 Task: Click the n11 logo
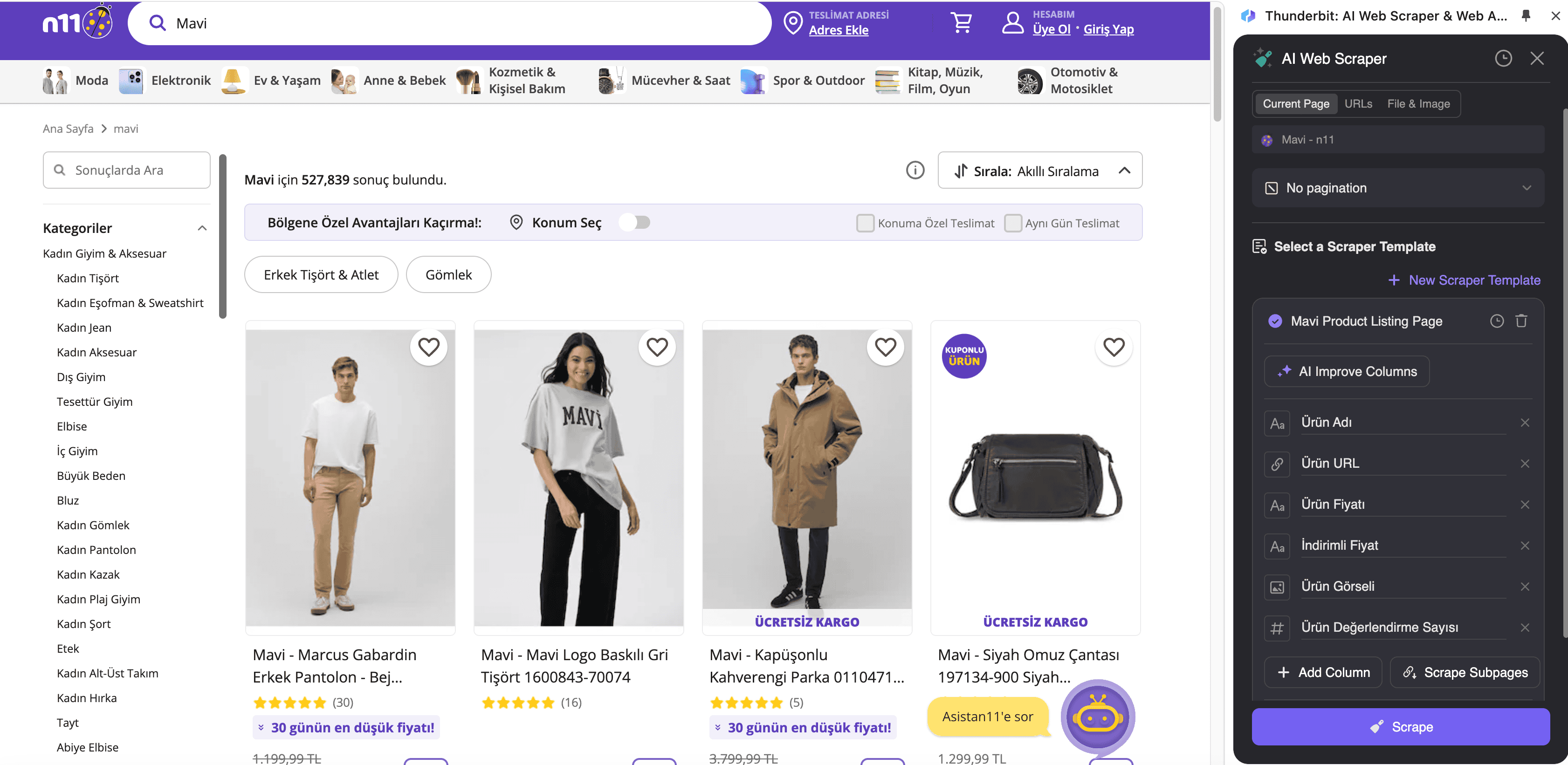point(77,22)
